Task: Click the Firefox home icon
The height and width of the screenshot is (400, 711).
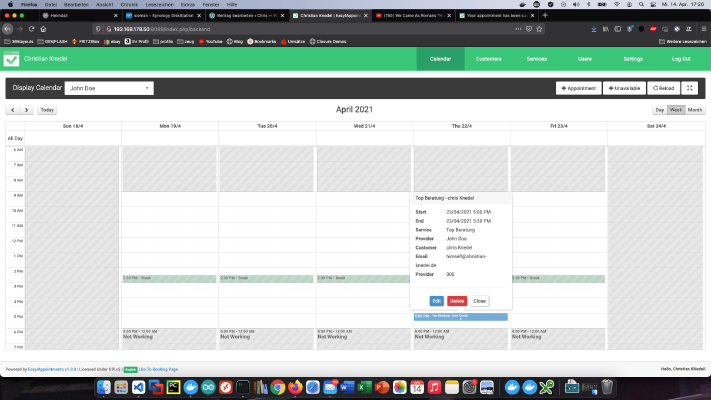Action: 44,29
